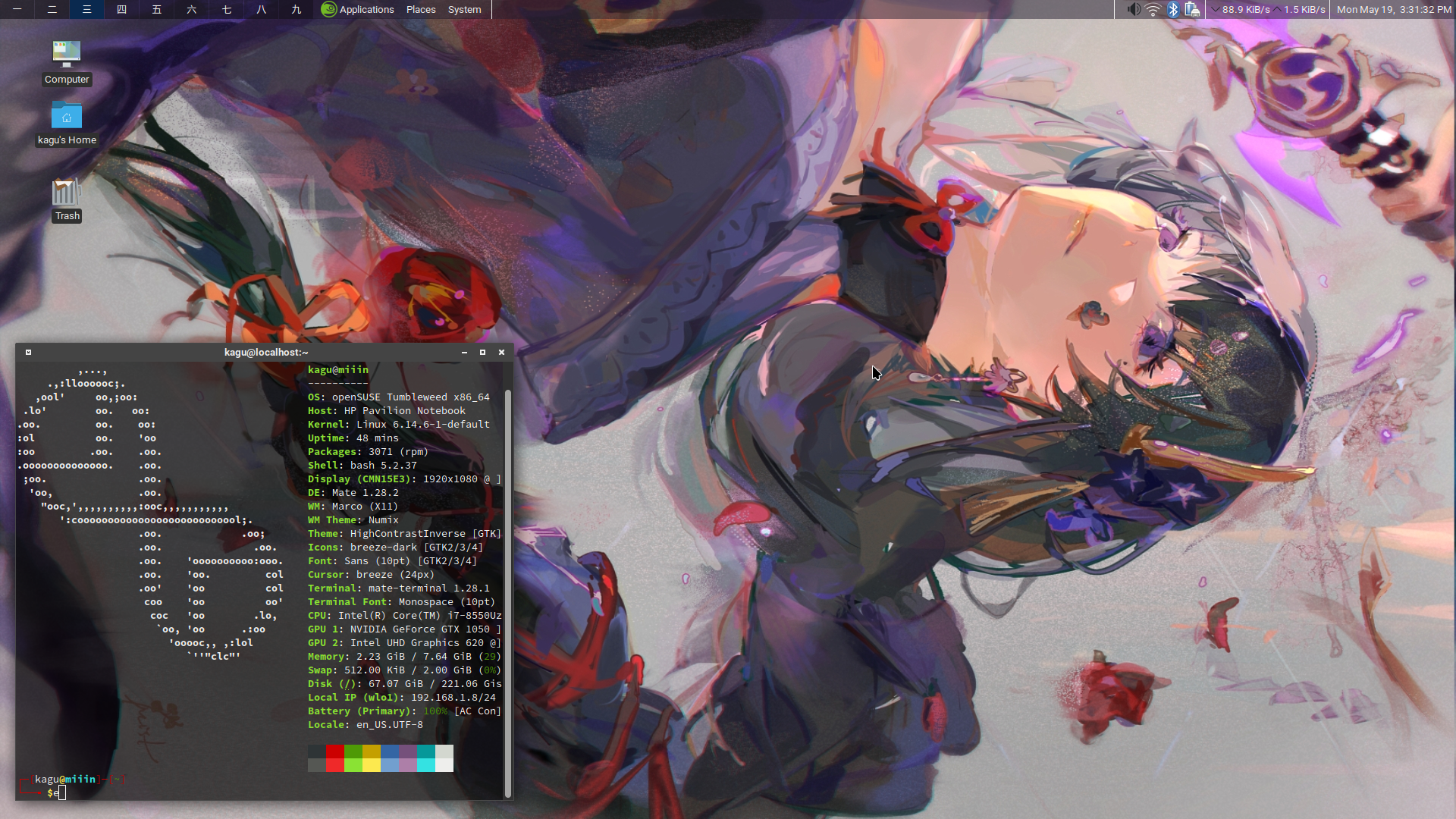Click the Bluetooth tray icon

[x=1173, y=9]
